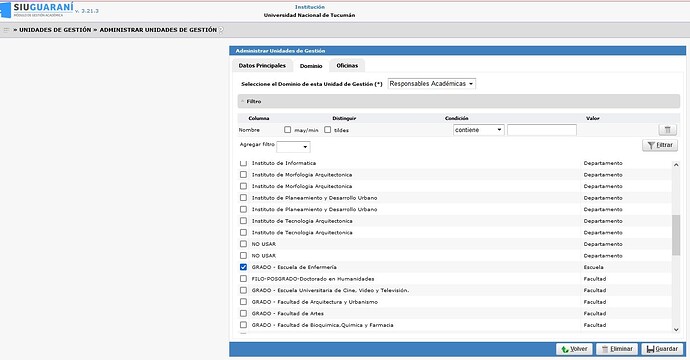This screenshot has width=690, height=360.
Task: Click 'GRADO - Escuela de Enfermería' row label
Action: (294, 267)
